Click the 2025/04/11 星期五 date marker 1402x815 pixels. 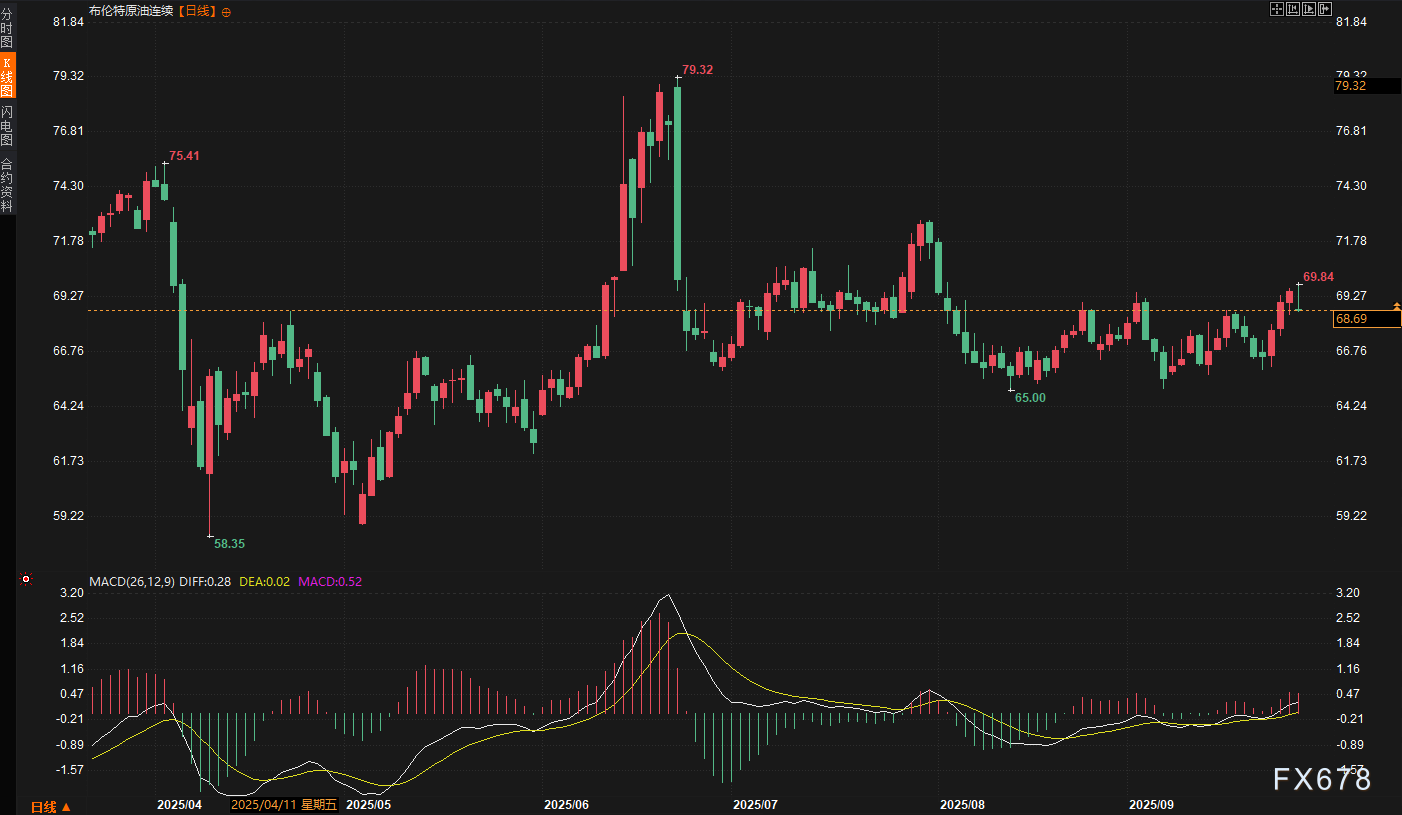(284, 804)
